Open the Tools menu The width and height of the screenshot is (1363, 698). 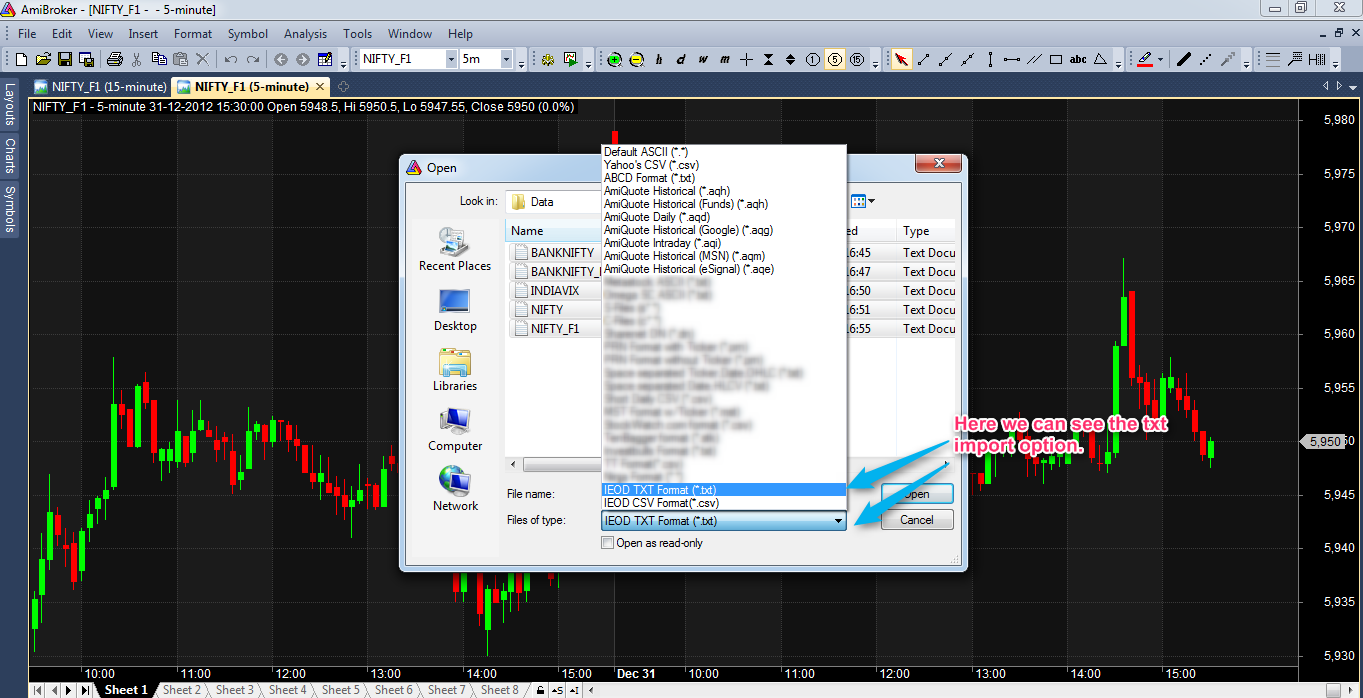point(357,33)
